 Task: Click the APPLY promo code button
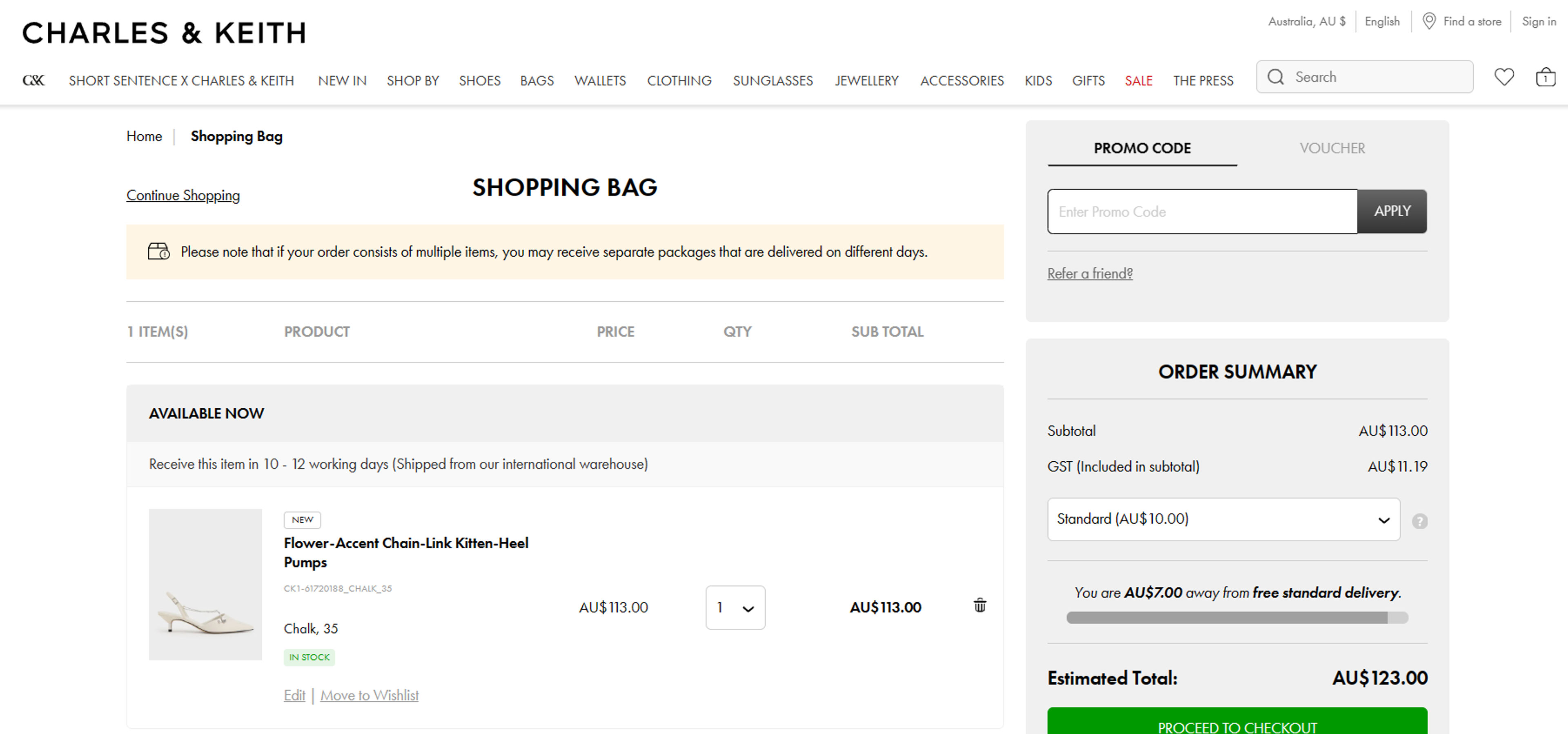1392,211
